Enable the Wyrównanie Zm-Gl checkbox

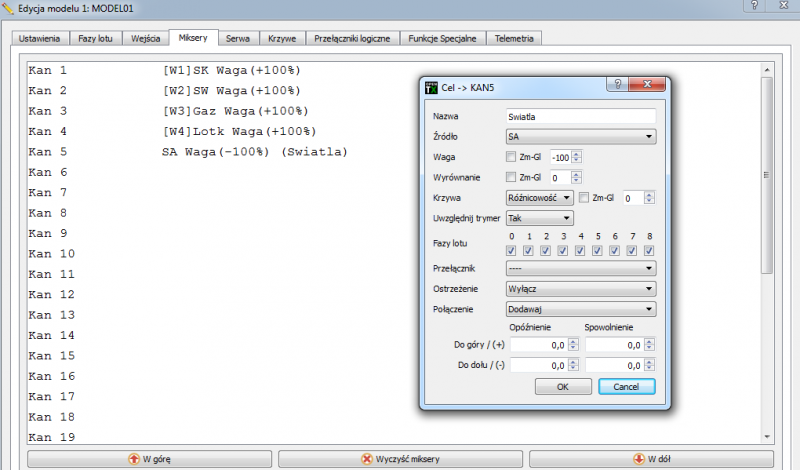click(x=512, y=177)
